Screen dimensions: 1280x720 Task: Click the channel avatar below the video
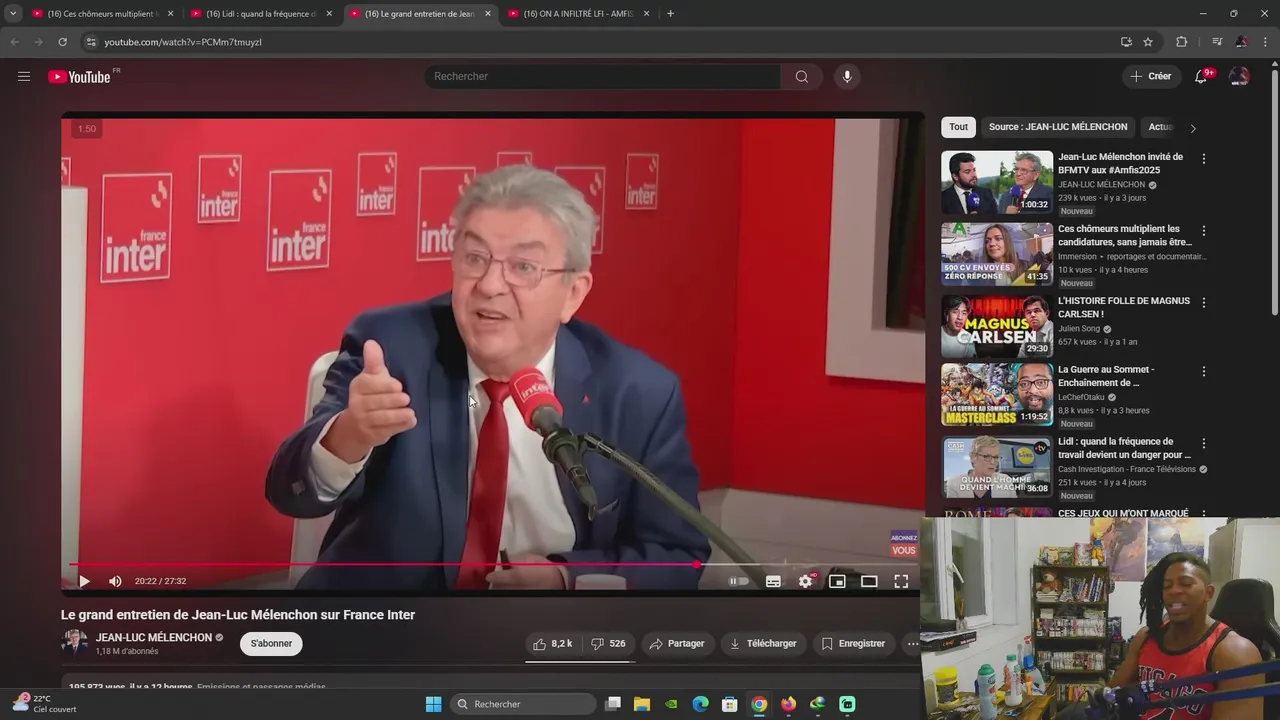pyautogui.click(x=74, y=643)
